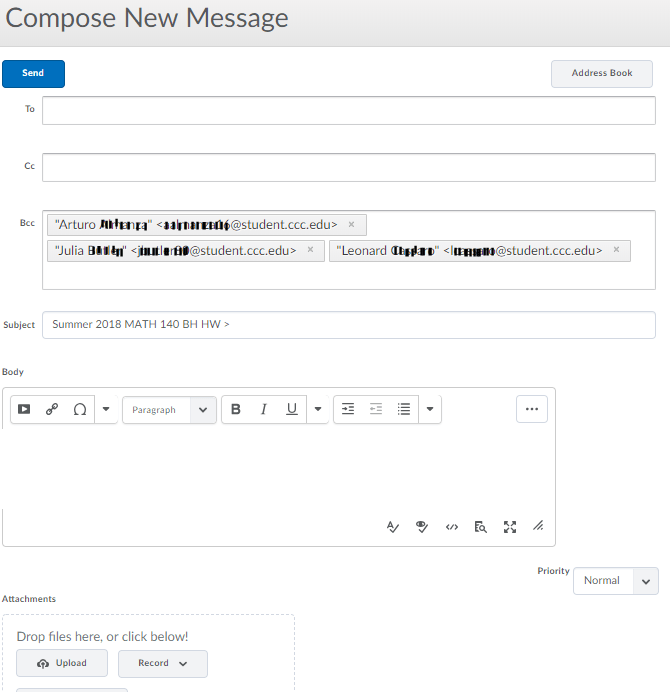Preview the message with magnifier icon
This screenshot has height=692, width=670.
point(481,527)
